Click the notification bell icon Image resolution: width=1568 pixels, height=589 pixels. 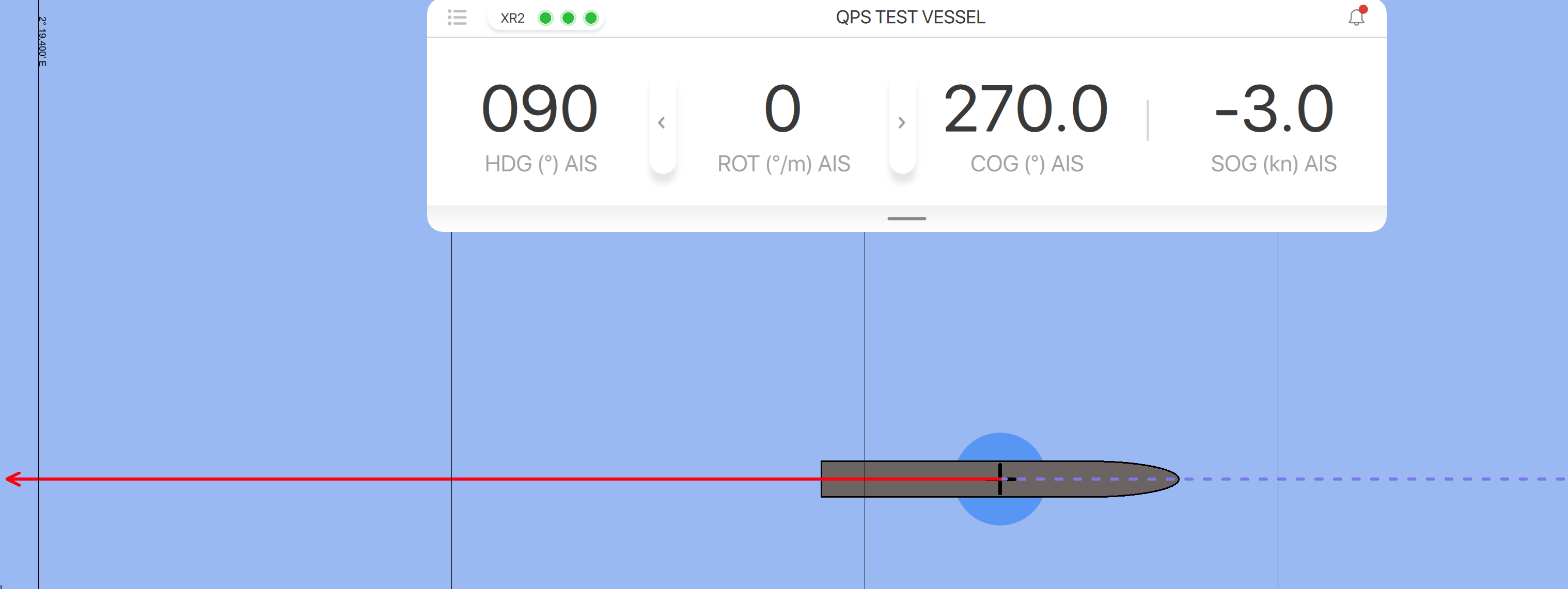tap(1356, 17)
